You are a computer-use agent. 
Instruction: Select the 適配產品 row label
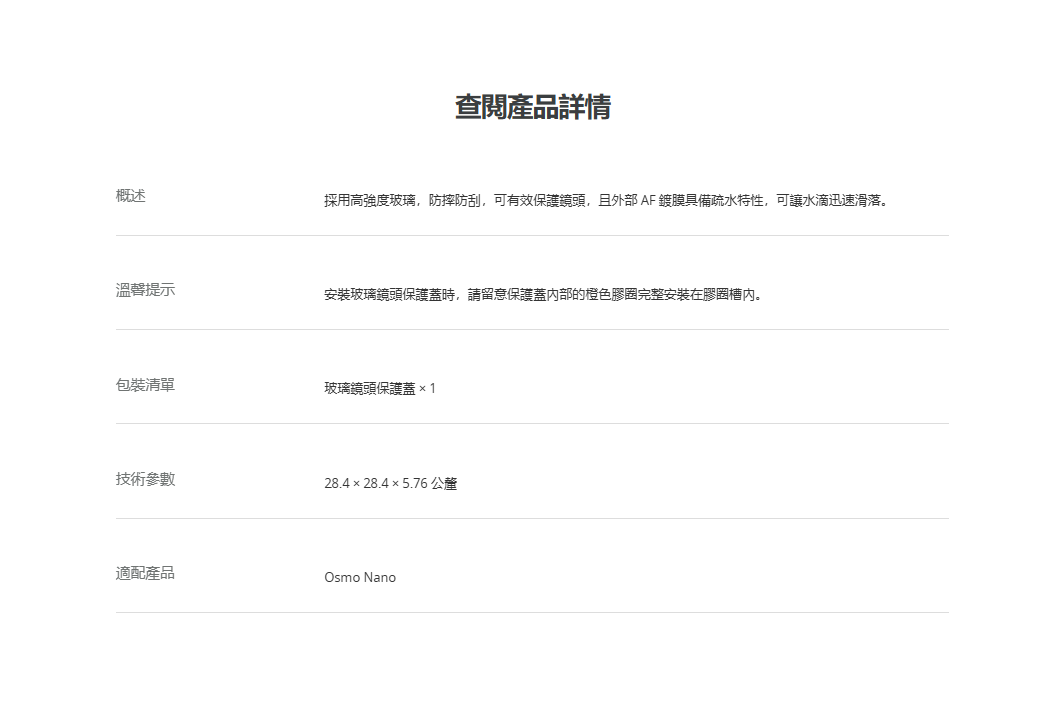pos(145,573)
